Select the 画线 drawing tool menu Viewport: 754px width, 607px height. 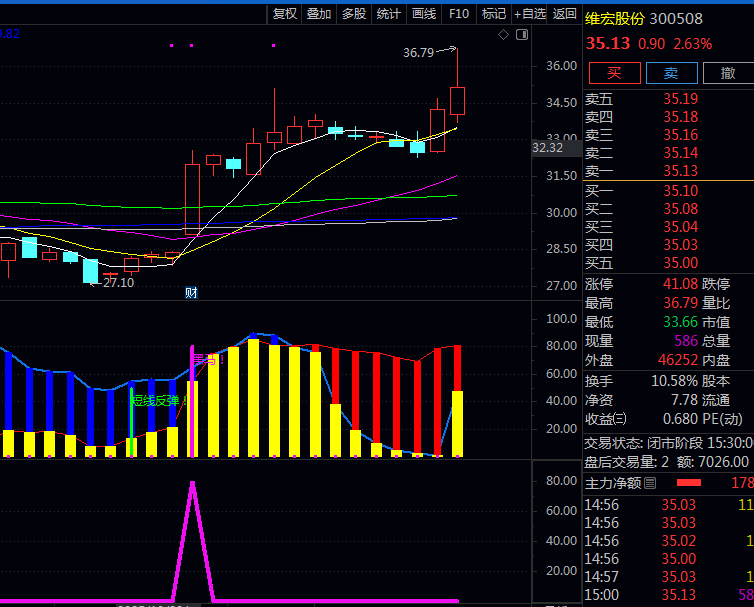click(424, 14)
